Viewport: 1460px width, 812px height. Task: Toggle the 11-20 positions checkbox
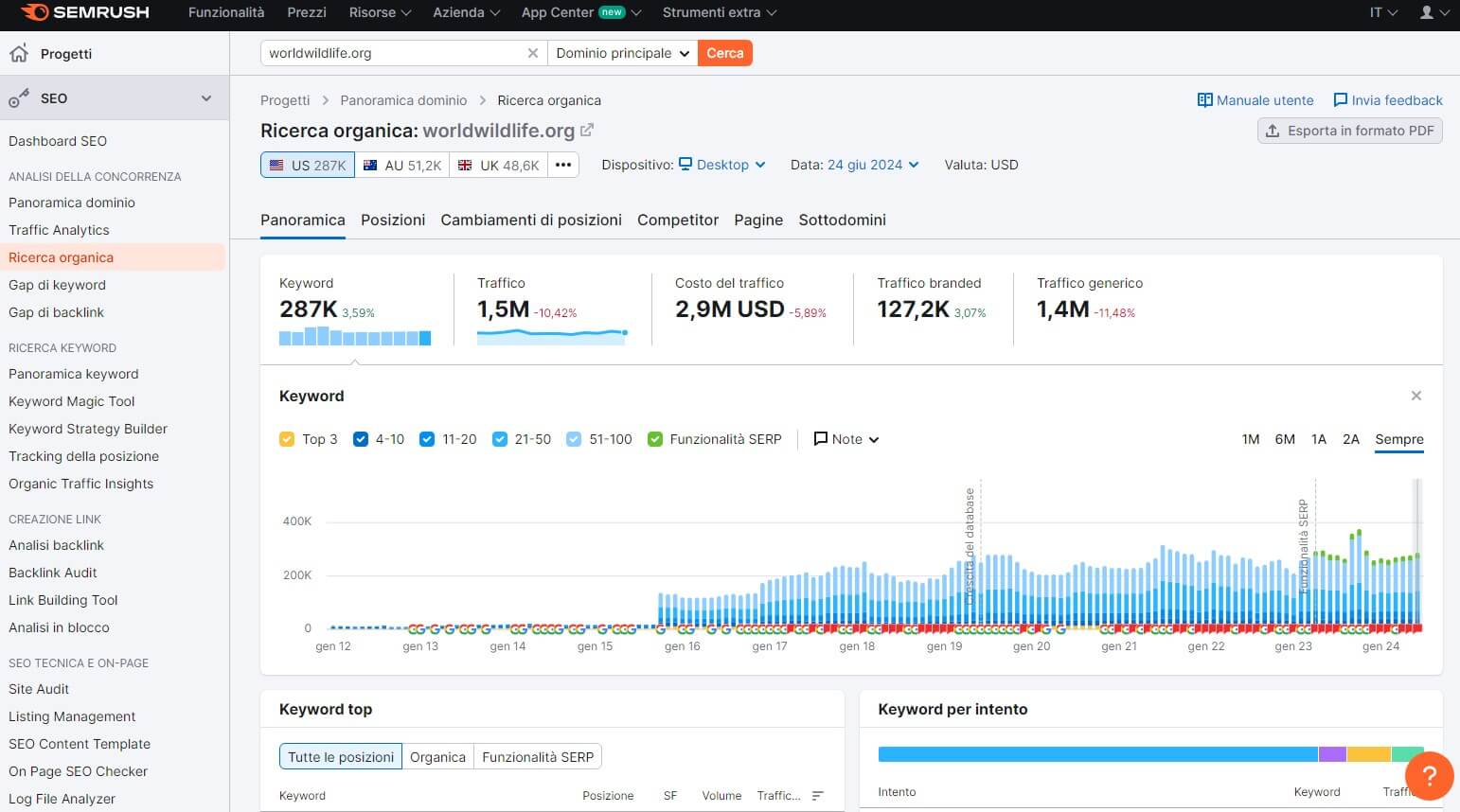click(x=427, y=439)
